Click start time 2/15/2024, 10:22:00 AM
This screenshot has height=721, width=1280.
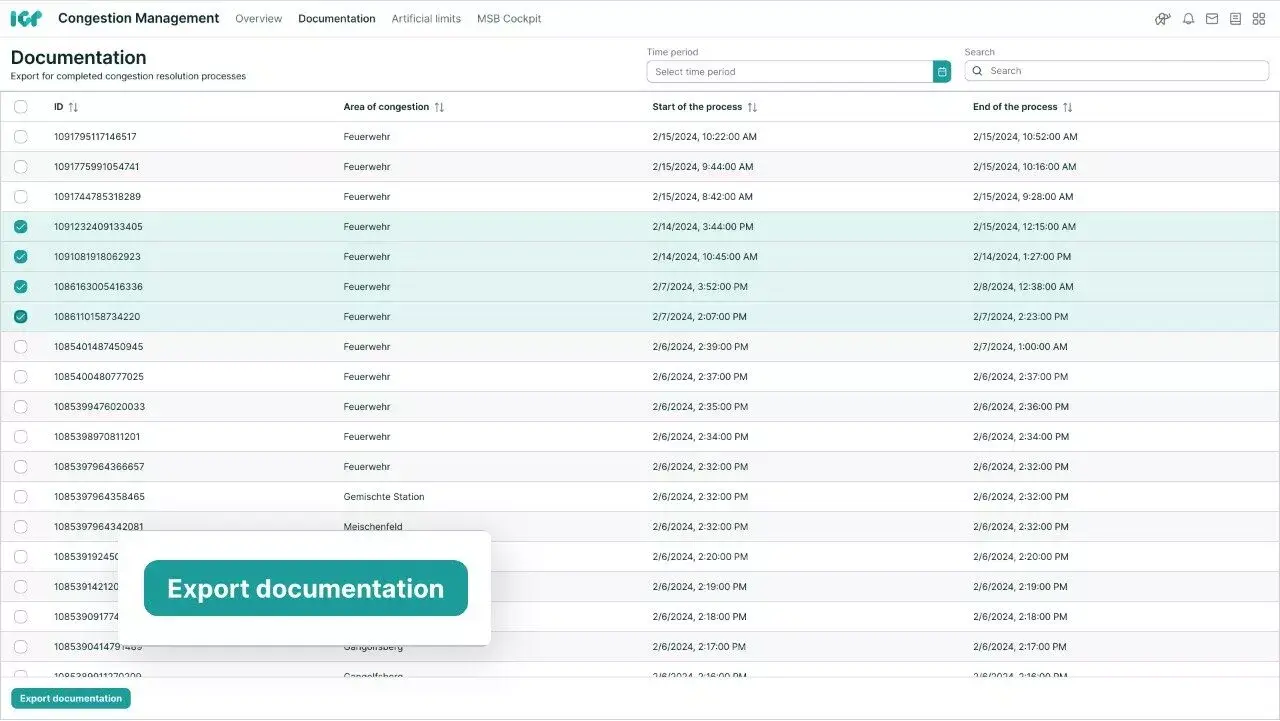(704, 137)
